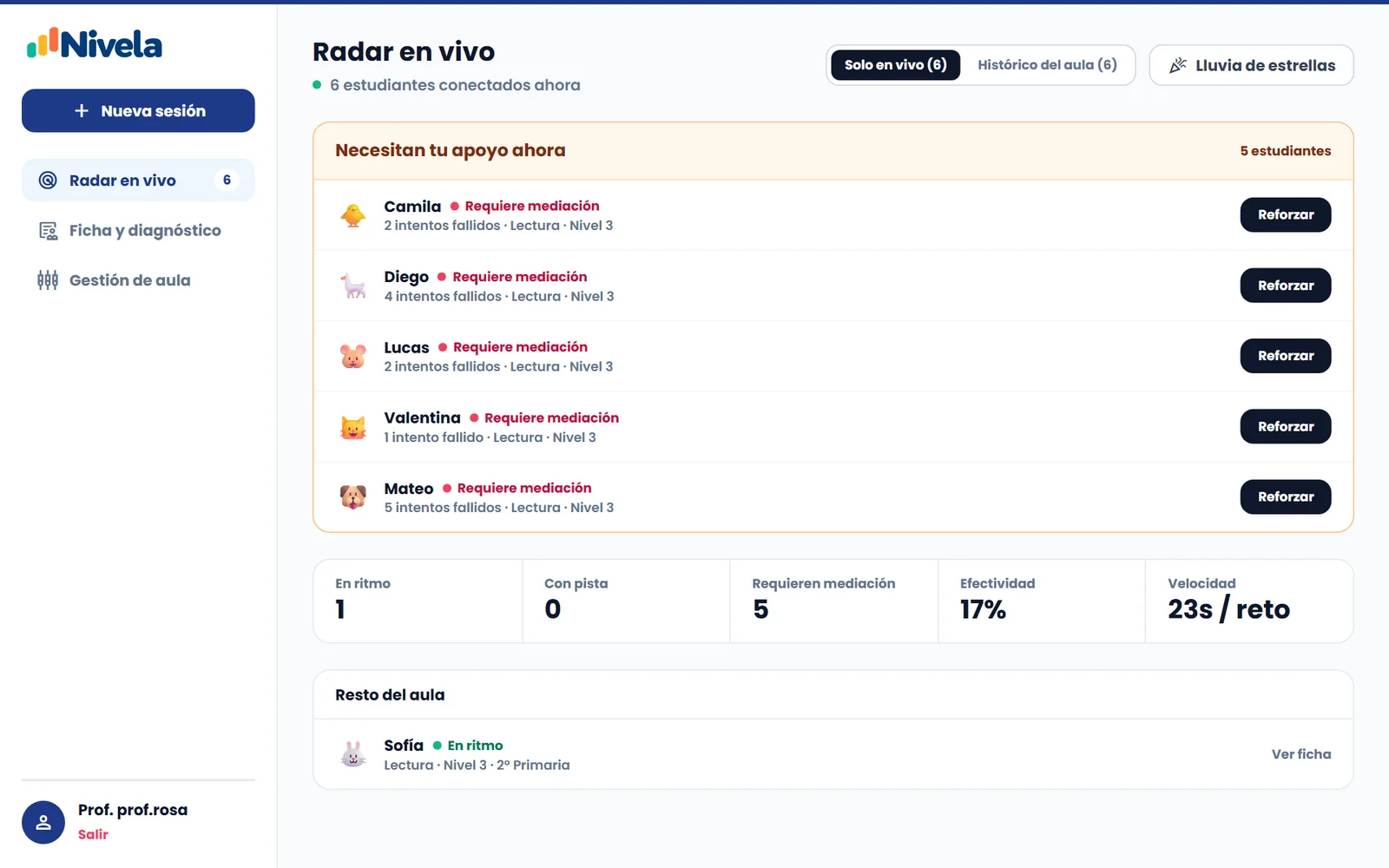Screen dimensions: 1389x868
Task: Click Mateo's Requiere mediación status
Action: pyautogui.click(x=517, y=489)
